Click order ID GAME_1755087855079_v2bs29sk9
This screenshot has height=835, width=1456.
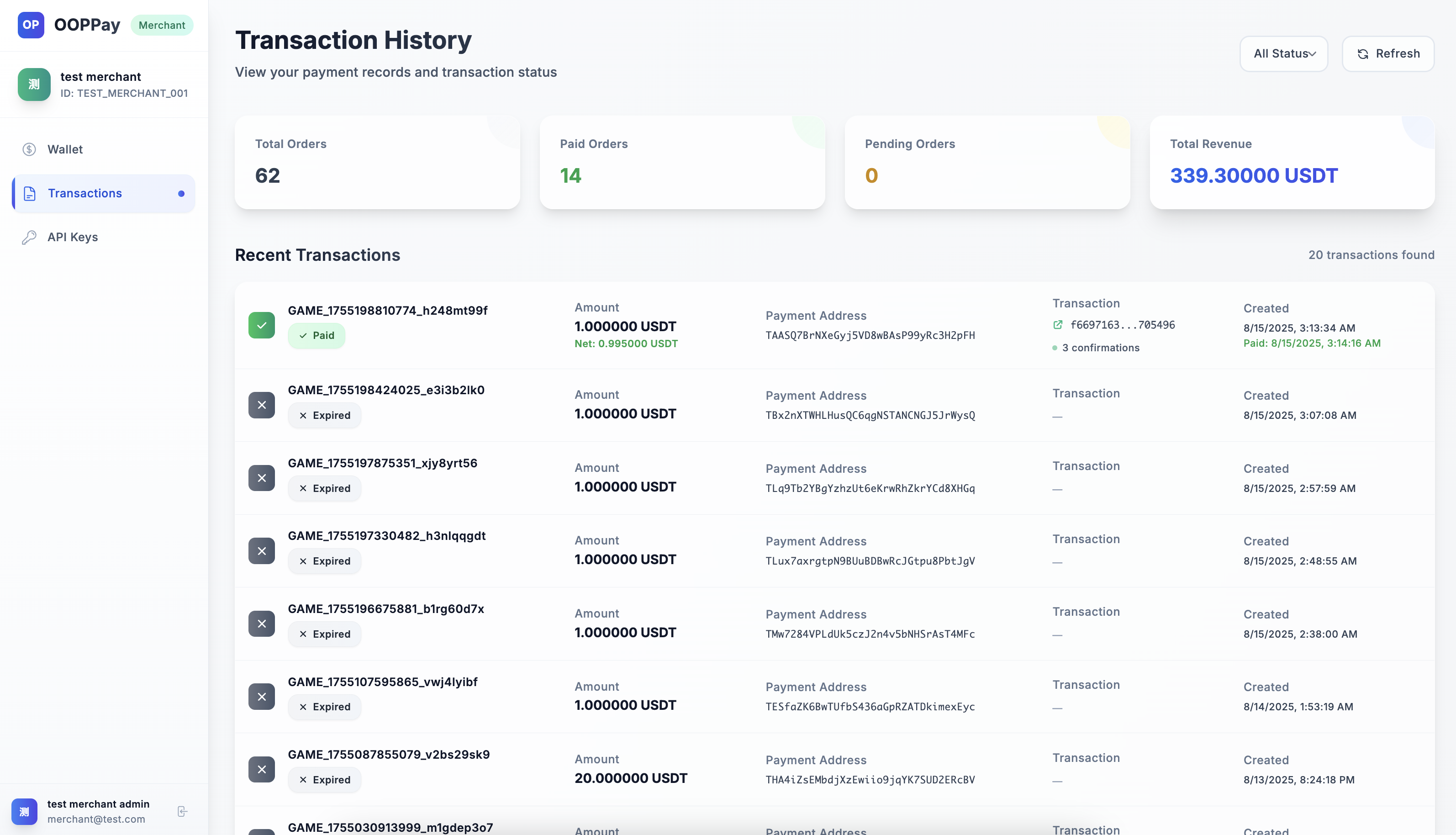coord(389,754)
